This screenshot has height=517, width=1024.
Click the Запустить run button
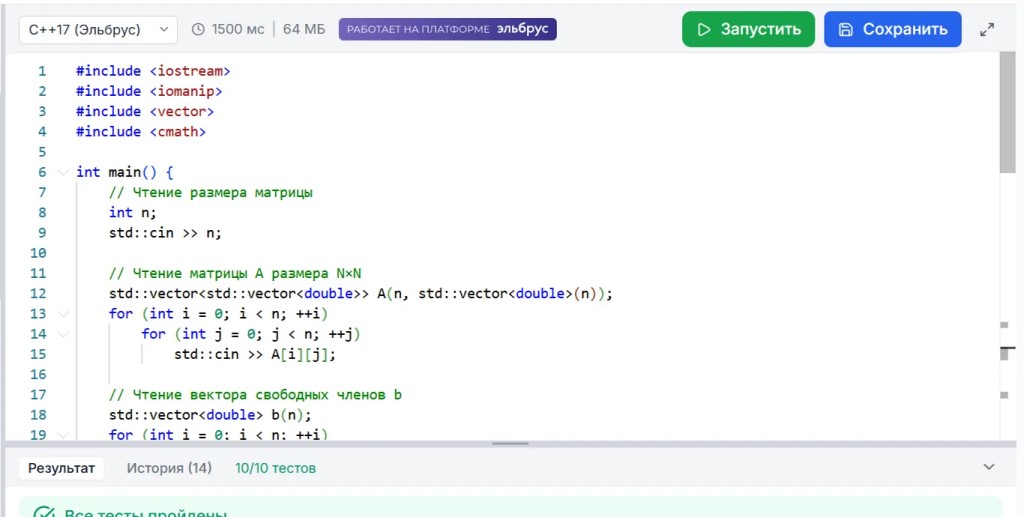(x=748, y=29)
